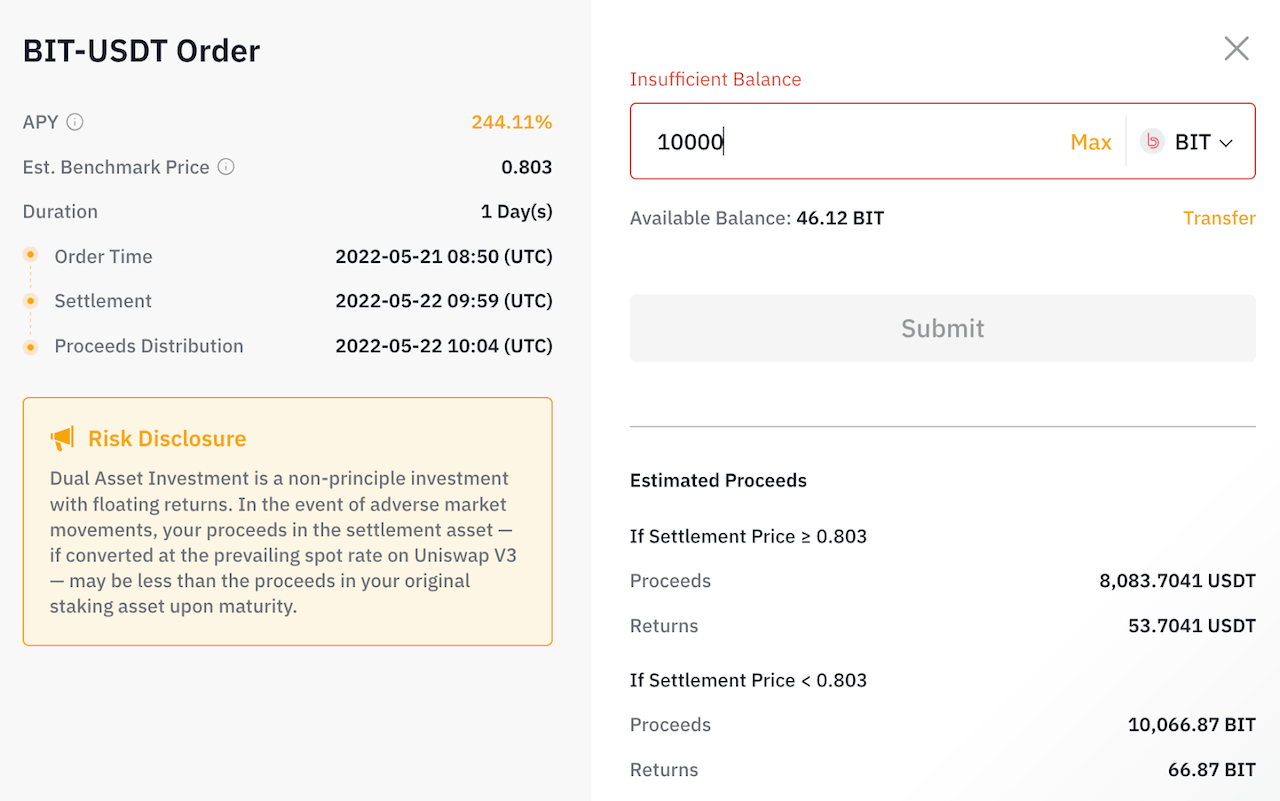1280x801 pixels.
Task: Click the 10,066.87 BIT proceeds value
Action: tap(1191, 725)
